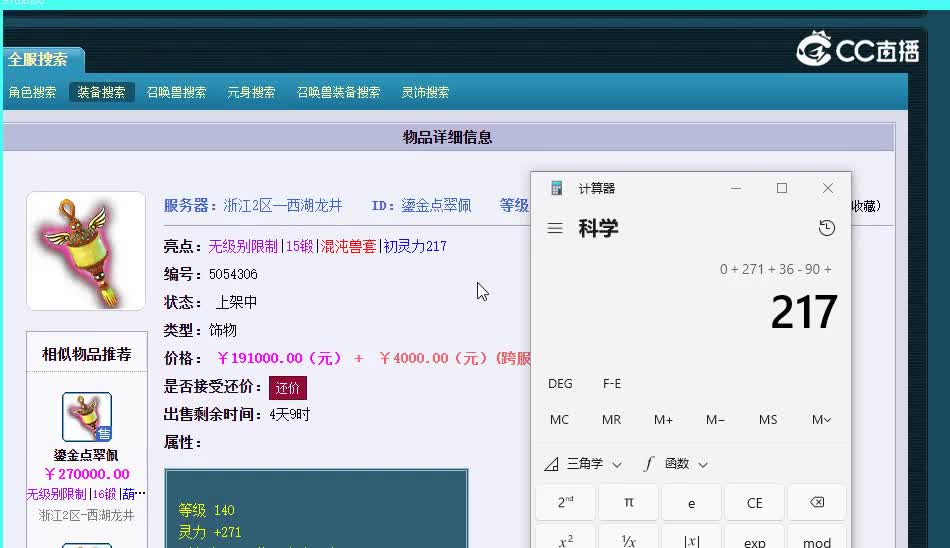Viewport: 950px width, 548px height.
Task: Switch to 灵饰搜索 tab
Action: (425, 92)
